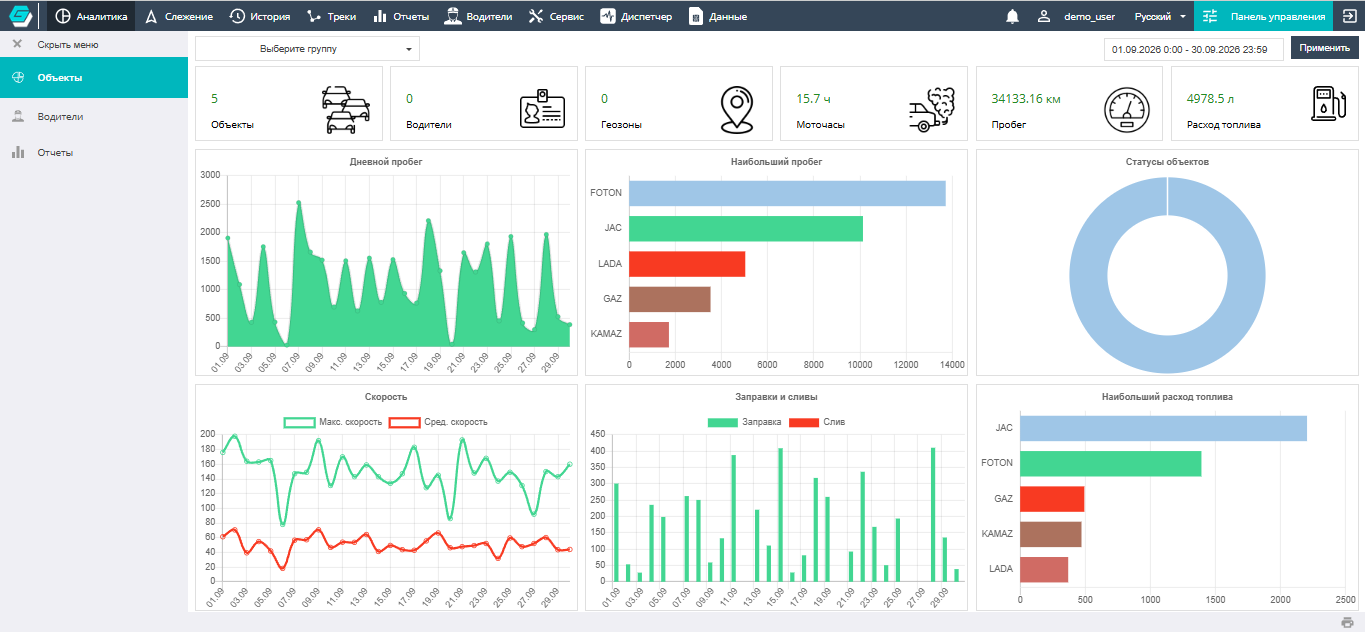
Task: Click the Применить button
Action: 1325,48
